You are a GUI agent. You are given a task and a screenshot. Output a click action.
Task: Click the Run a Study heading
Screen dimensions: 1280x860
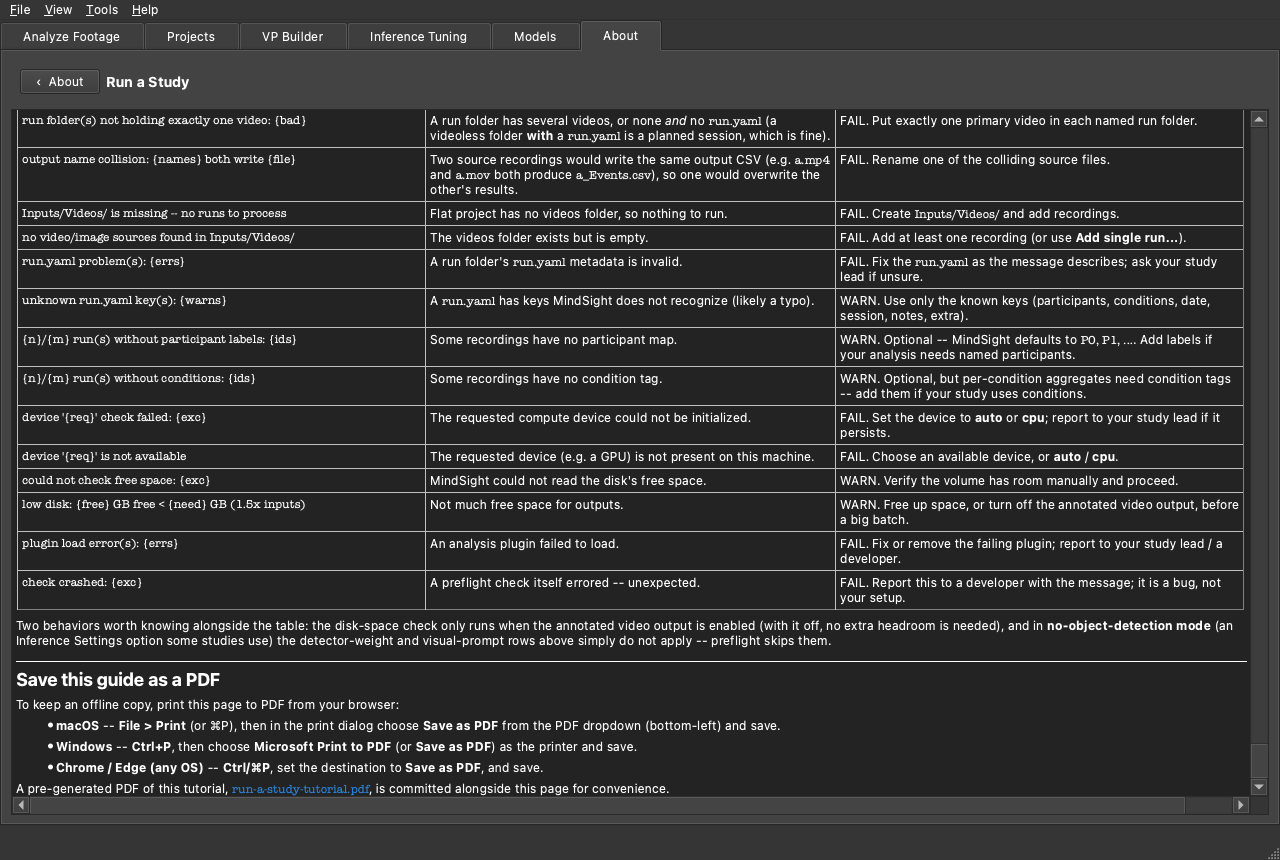click(x=147, y=82)
